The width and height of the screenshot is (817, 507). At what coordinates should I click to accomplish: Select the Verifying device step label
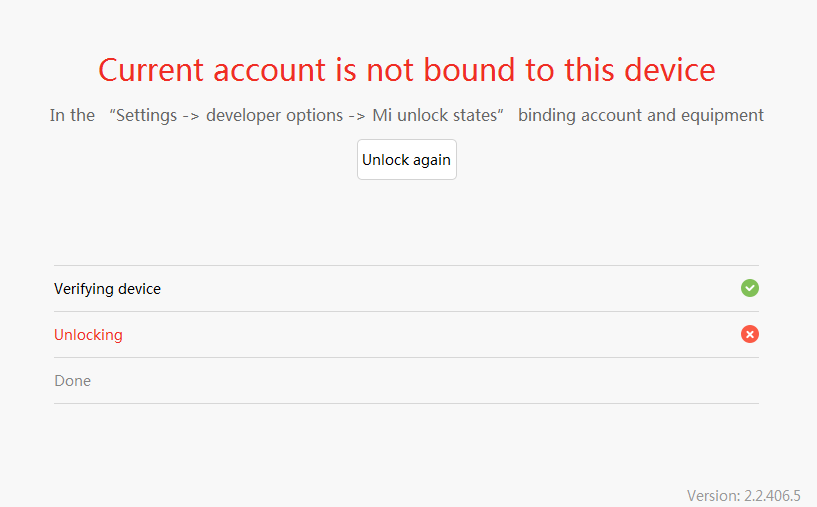click(107, 289)
